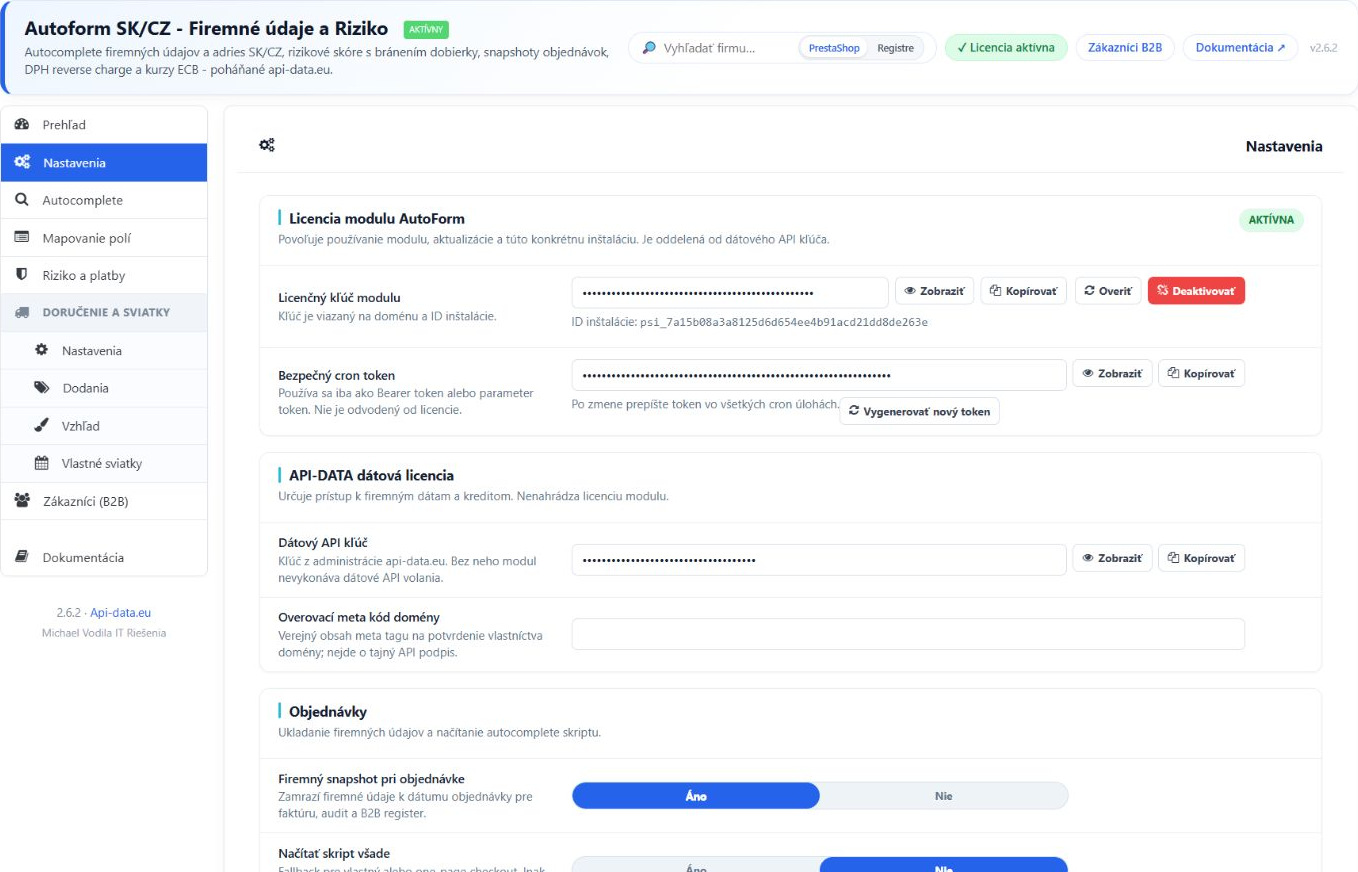The image size is (1358, 872).
Task: Click the red Deaktivovať button
Action: point(1196,291)
